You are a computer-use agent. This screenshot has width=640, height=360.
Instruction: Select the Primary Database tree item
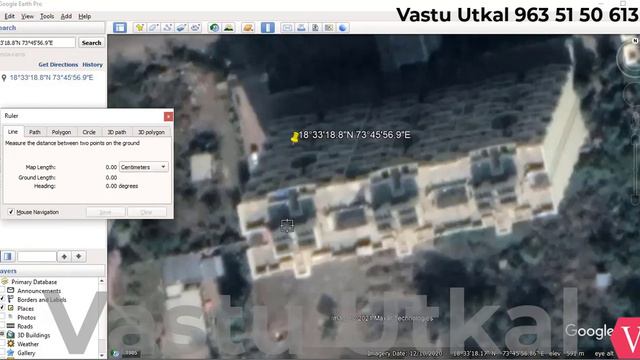coord(34,282)
